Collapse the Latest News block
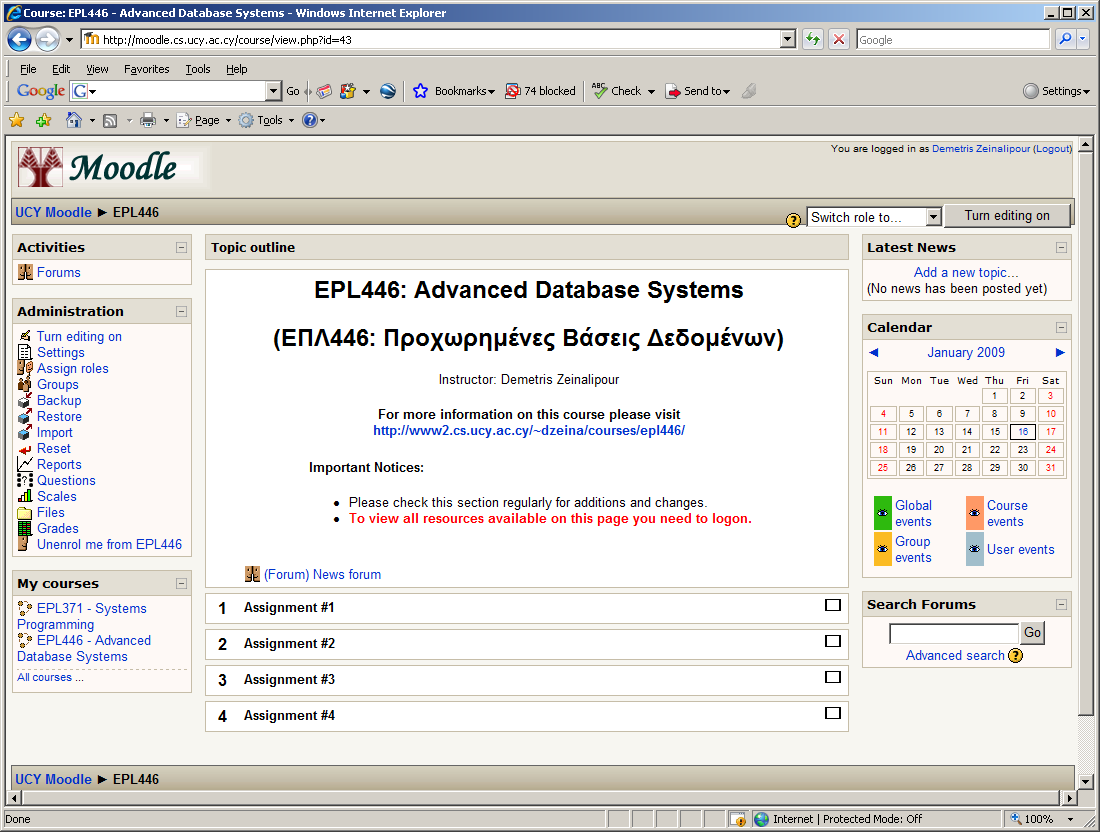 [x=1061, y=247]
